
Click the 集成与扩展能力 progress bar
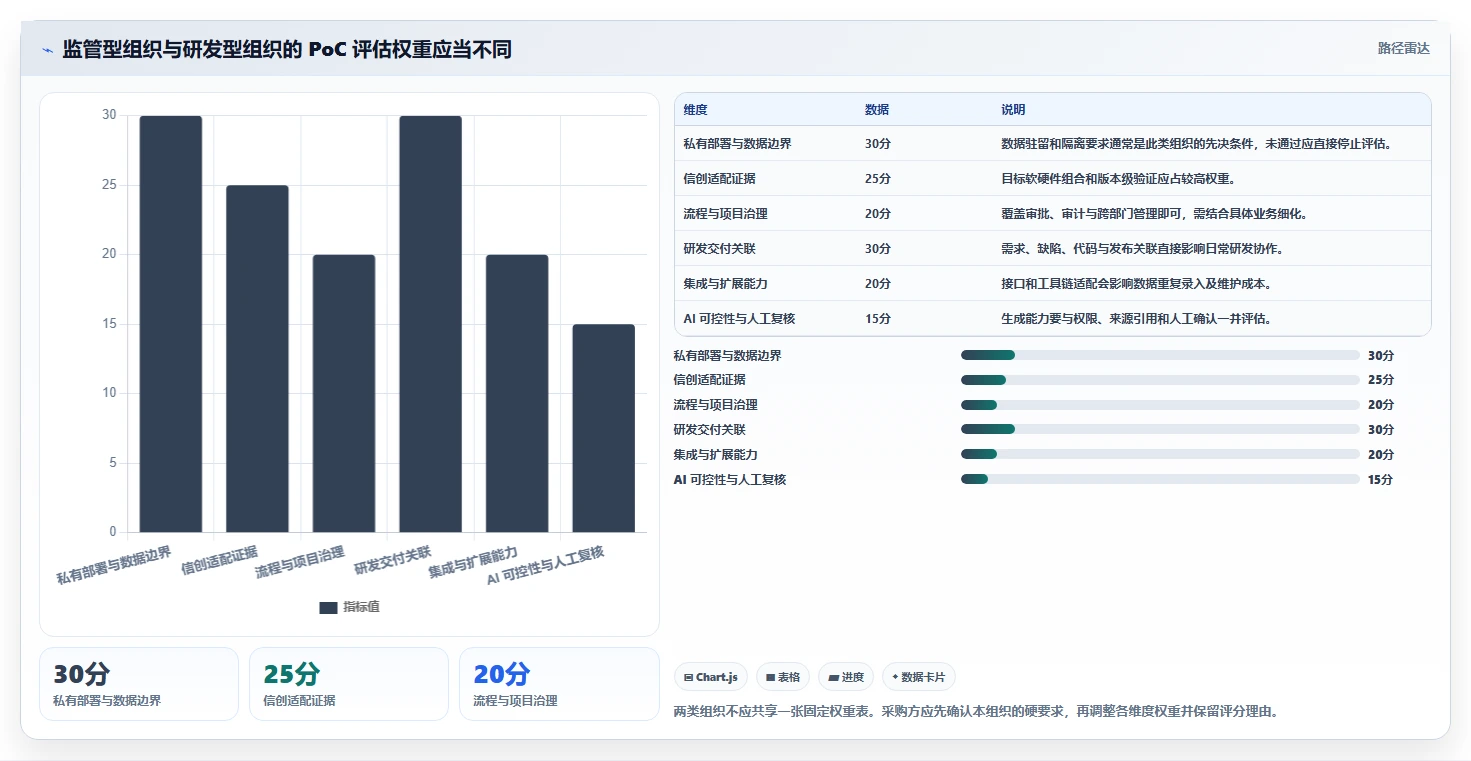[x=1160, y=455]
